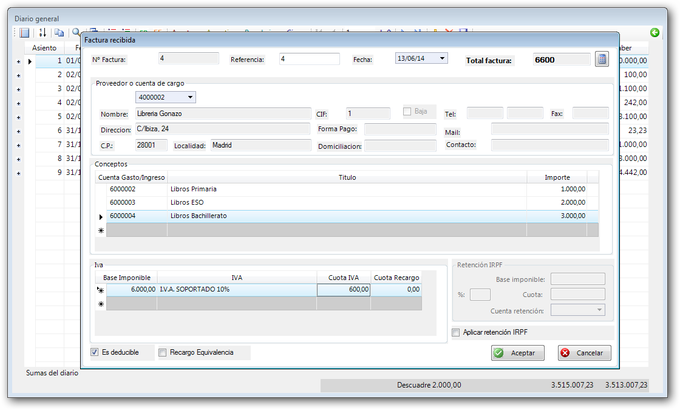Expand asiento 9 row in Diario general
The image size is (680, 410).
click(18, 173)
